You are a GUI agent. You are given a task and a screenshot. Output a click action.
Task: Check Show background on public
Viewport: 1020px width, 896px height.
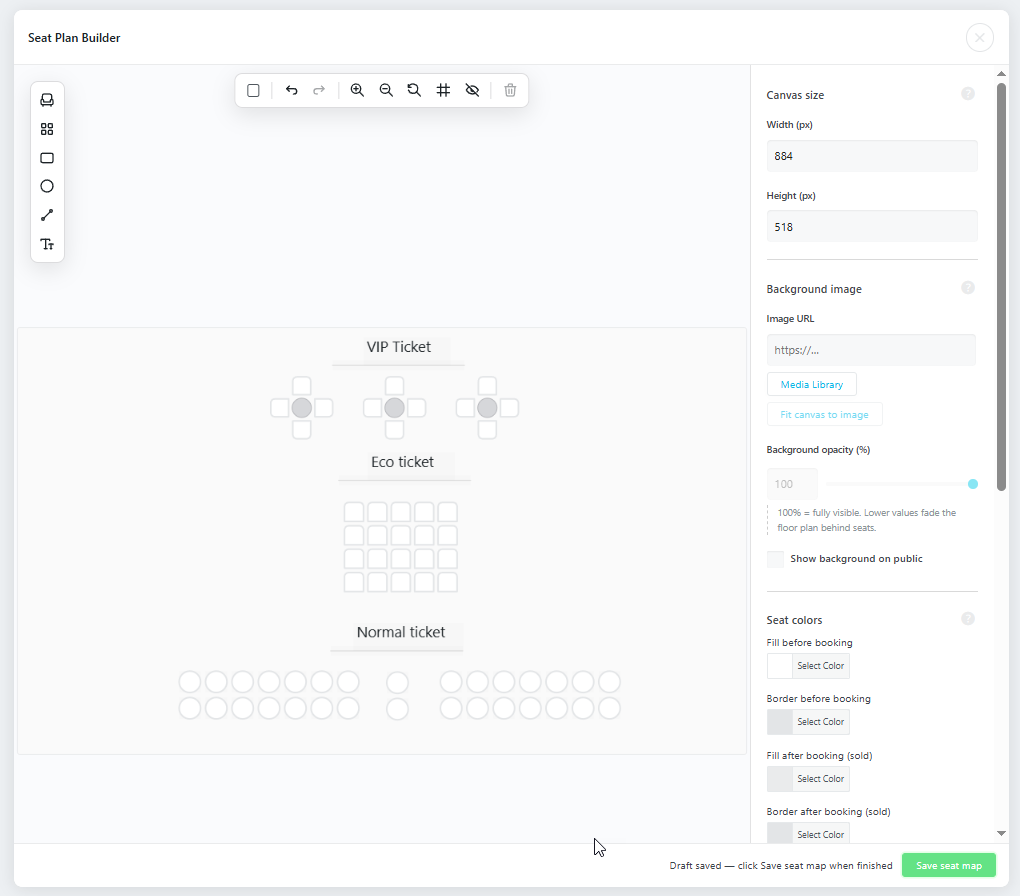point(775,559)
